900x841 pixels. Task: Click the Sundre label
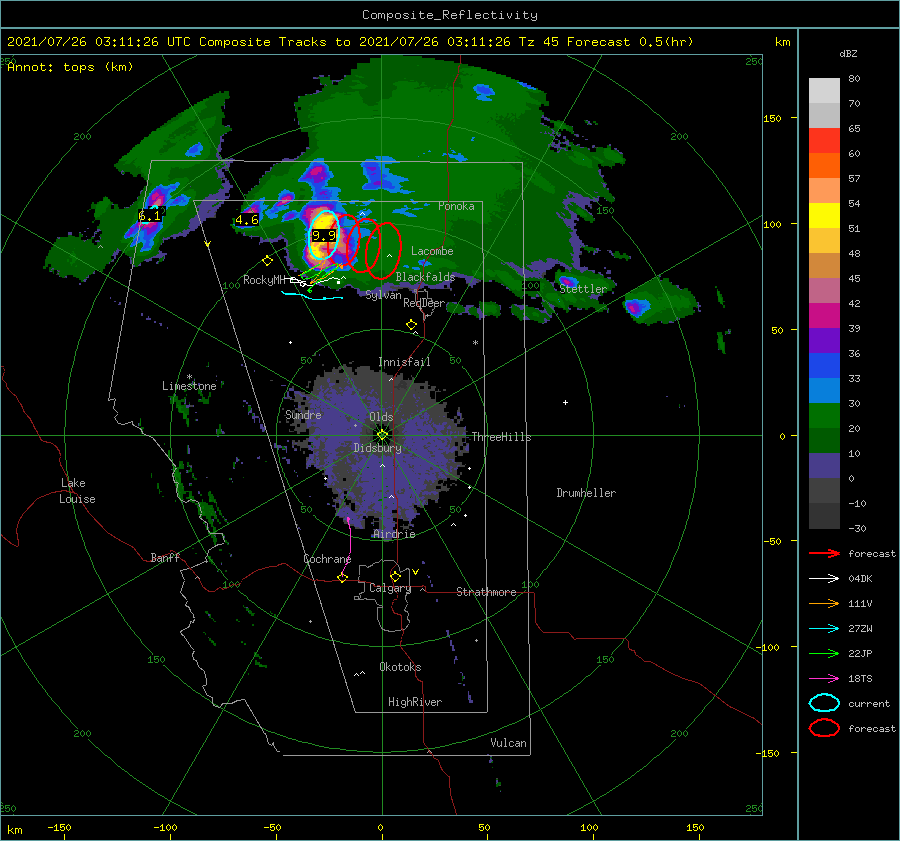point(303,414)
